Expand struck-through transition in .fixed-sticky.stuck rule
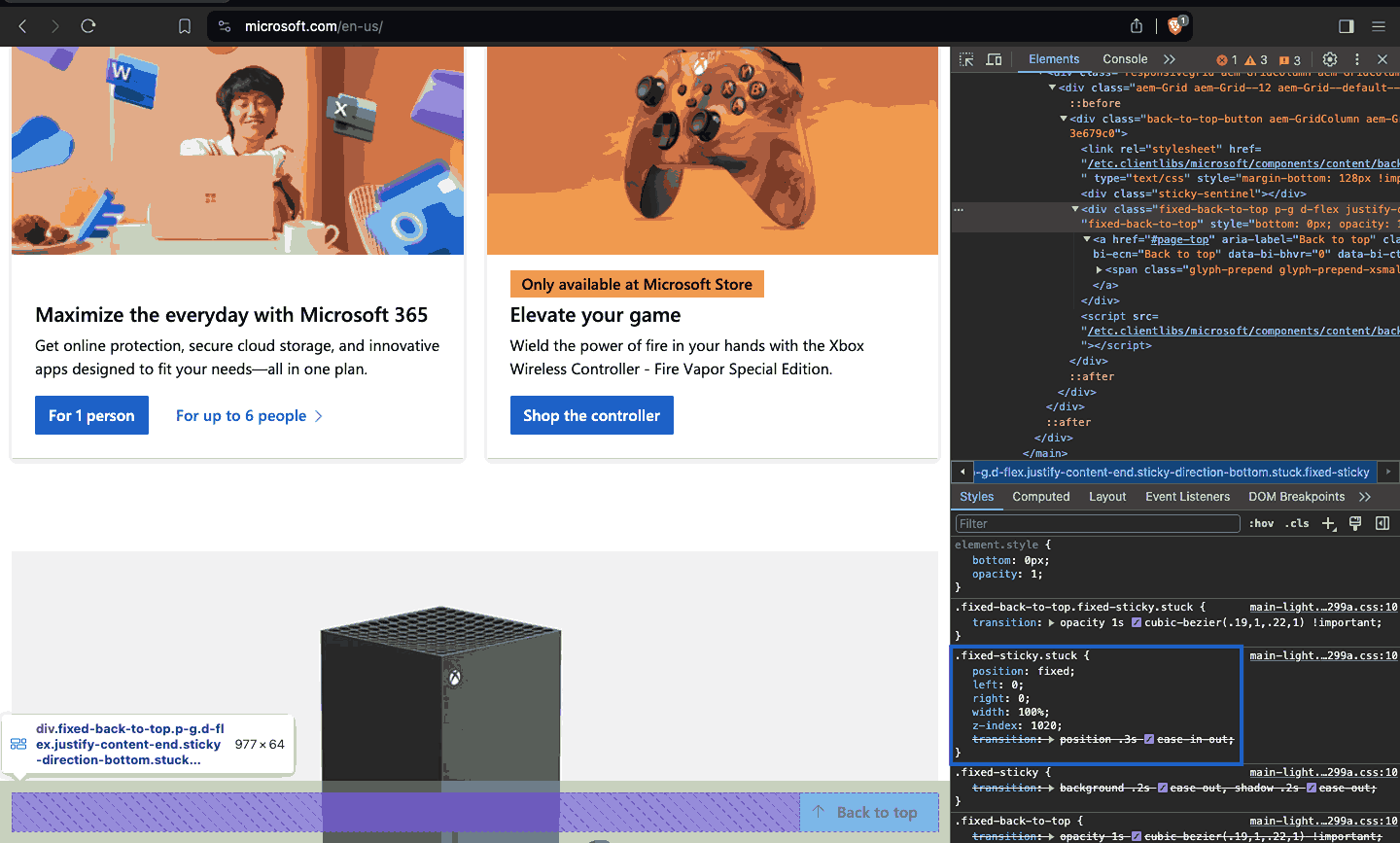This screenshot has height=843, width=1400. point(1051,739)
